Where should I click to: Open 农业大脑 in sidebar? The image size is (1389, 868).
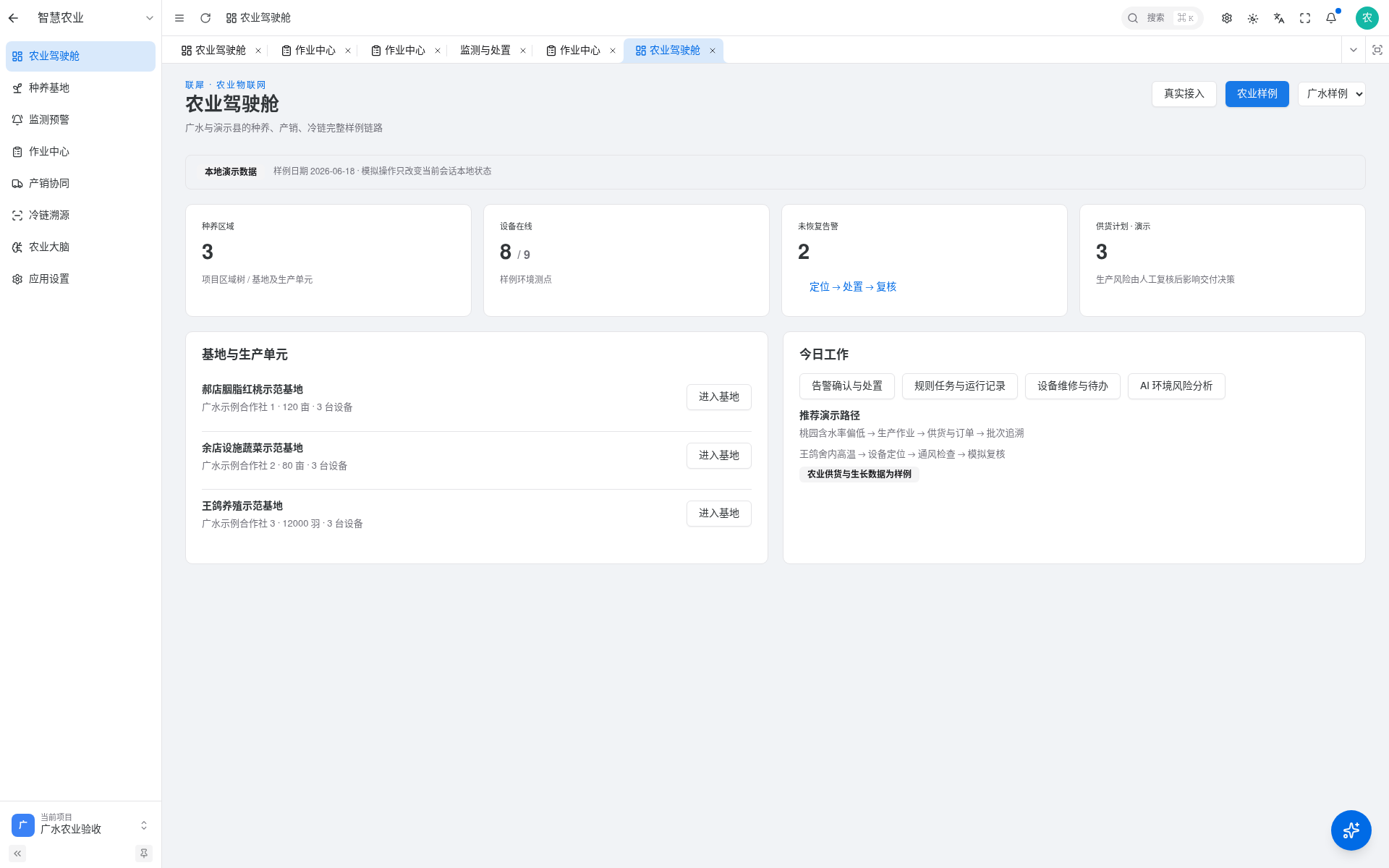coord(80,247)
